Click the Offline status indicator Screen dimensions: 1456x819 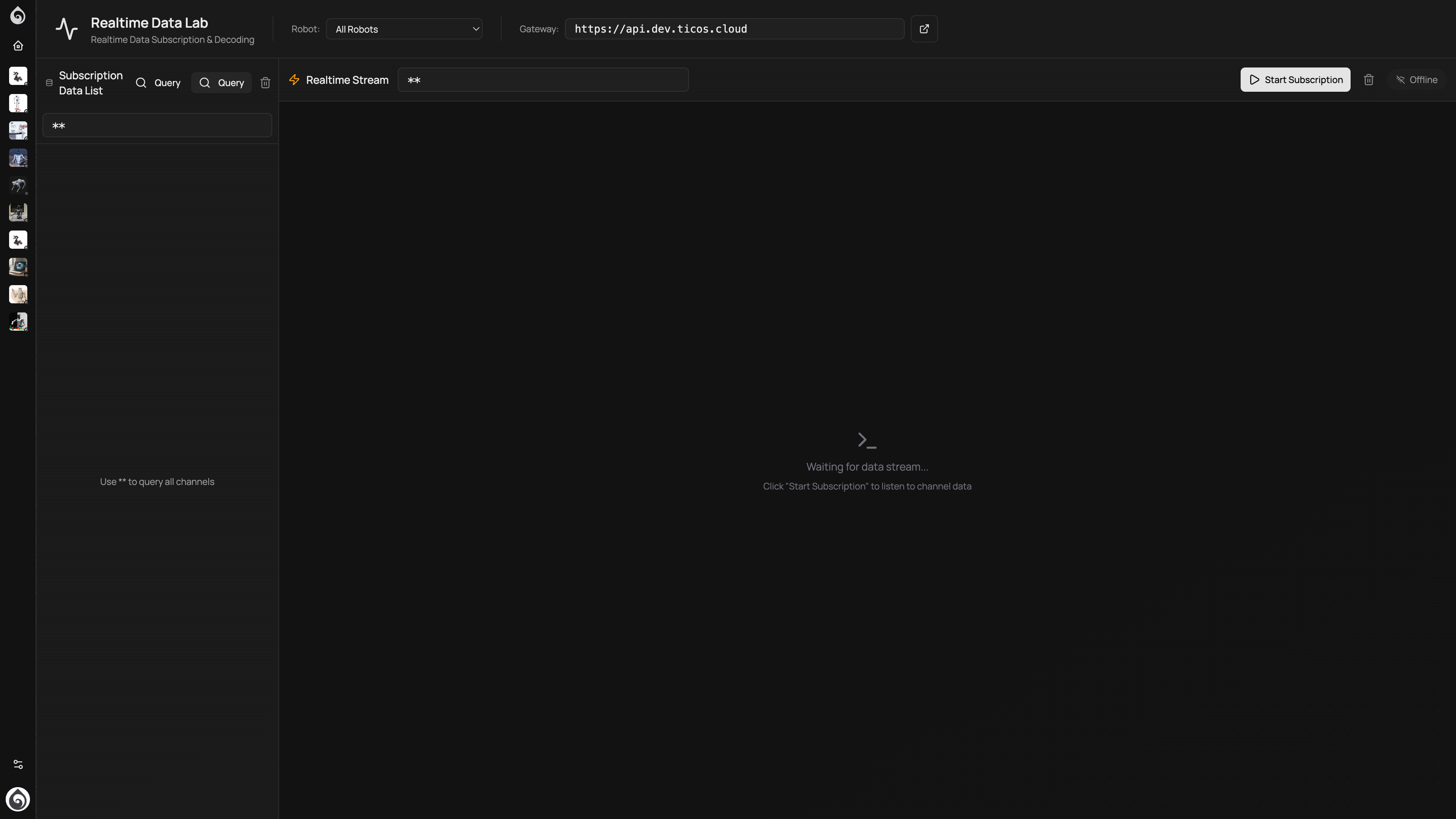coord(1417,80)
